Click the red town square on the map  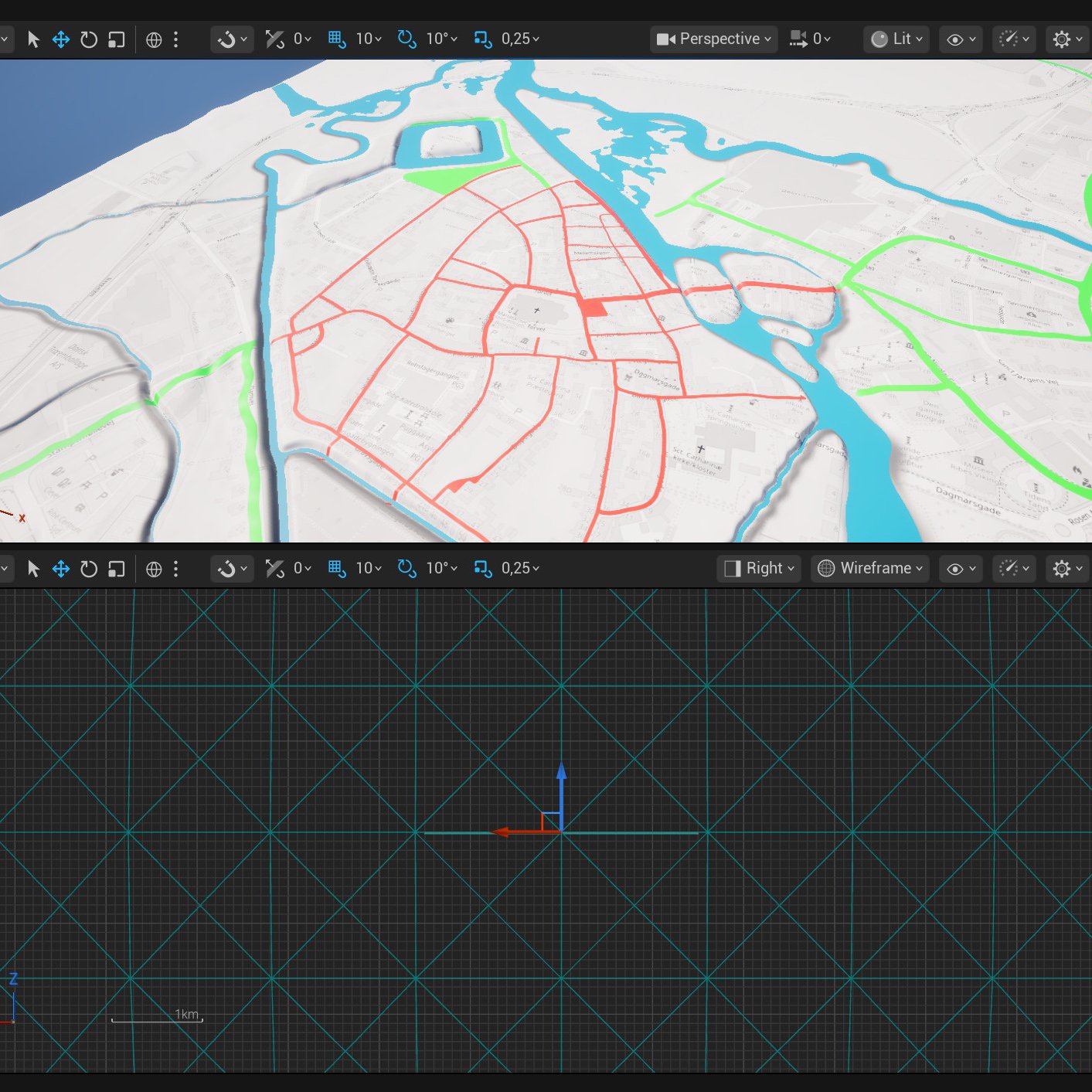pos(593,308)
